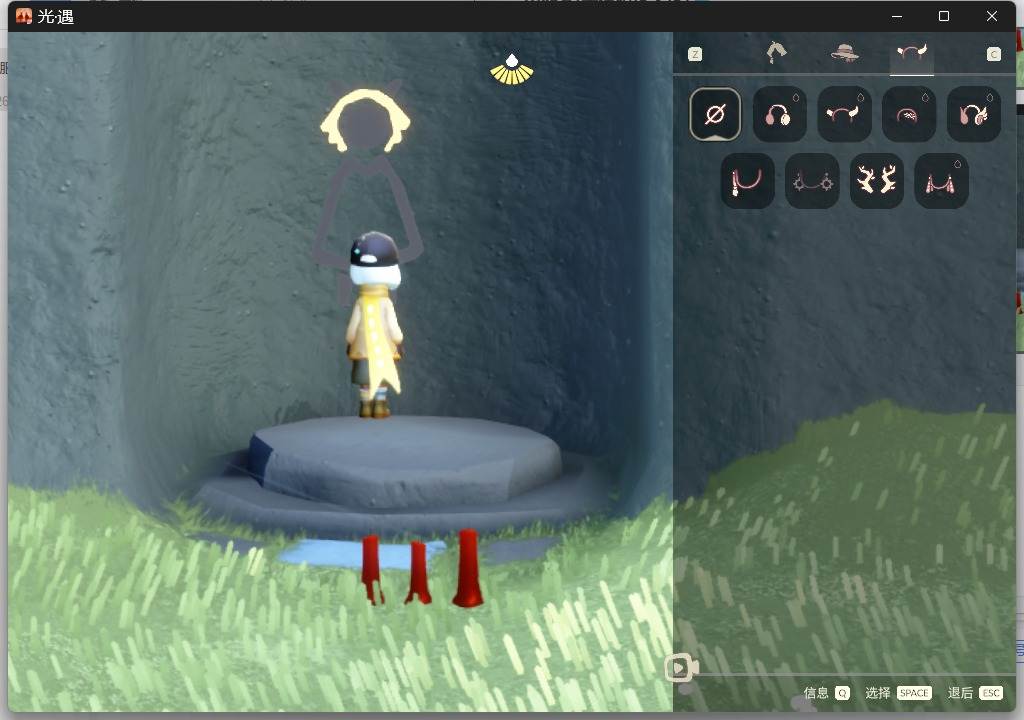Choose the earmuff headphones accessory
This screenshot has height=720, width=1024.
coord(779,114)
